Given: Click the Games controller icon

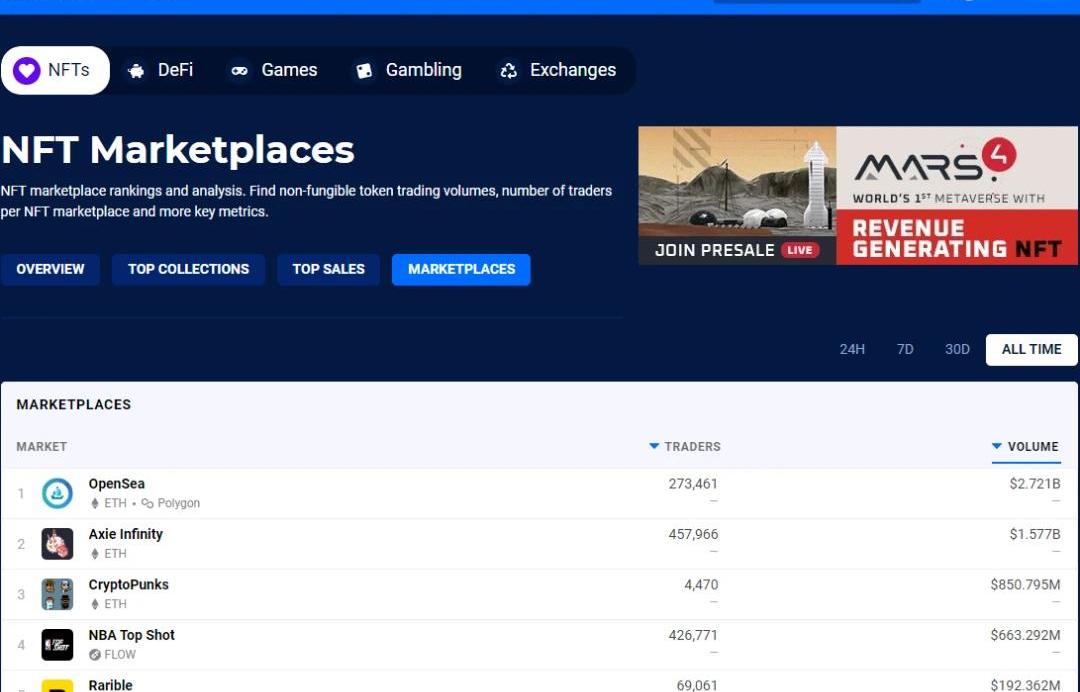Looking at the screenshot, I should [239, 71].
